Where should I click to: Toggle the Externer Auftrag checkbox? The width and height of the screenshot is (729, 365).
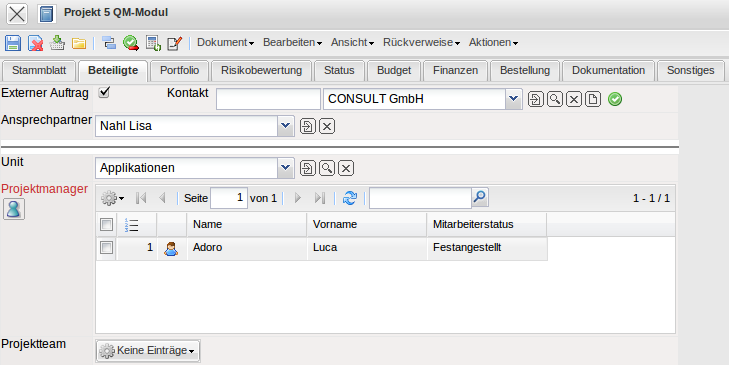104,93
